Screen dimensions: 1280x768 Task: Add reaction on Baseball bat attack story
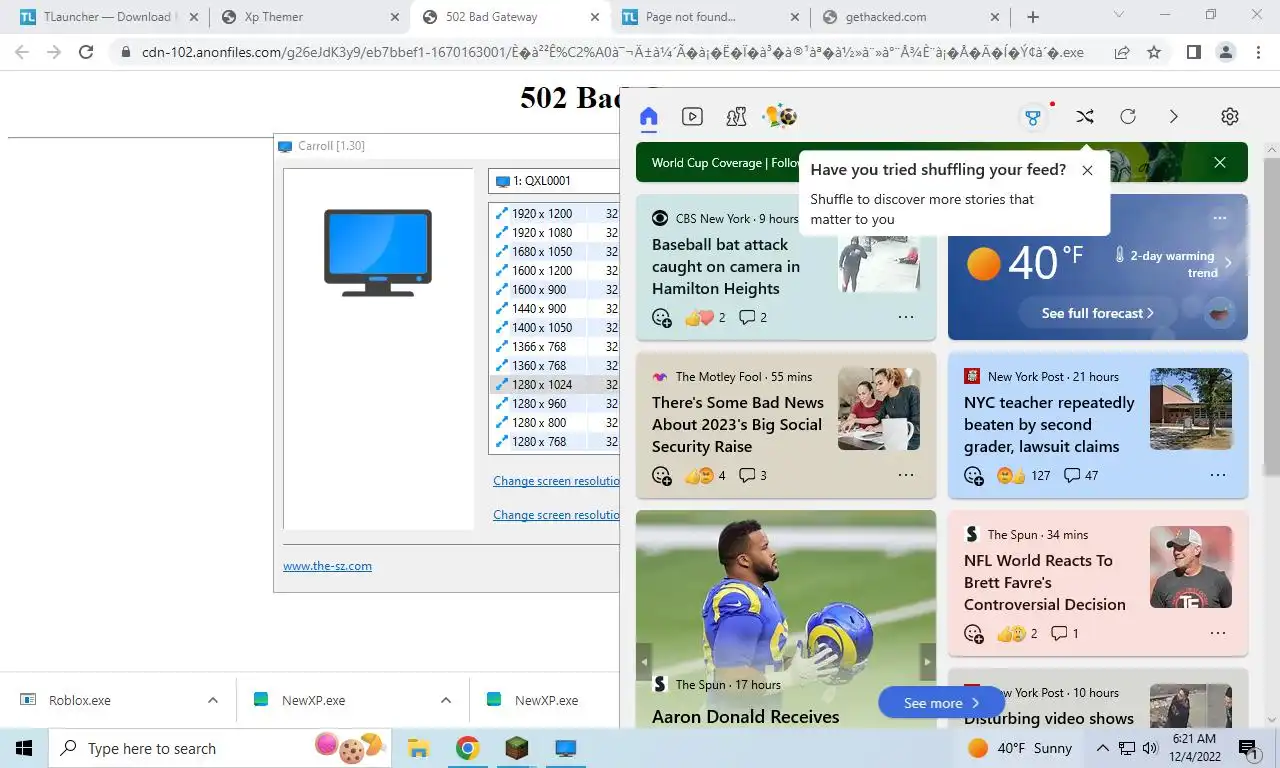point(662,318)
